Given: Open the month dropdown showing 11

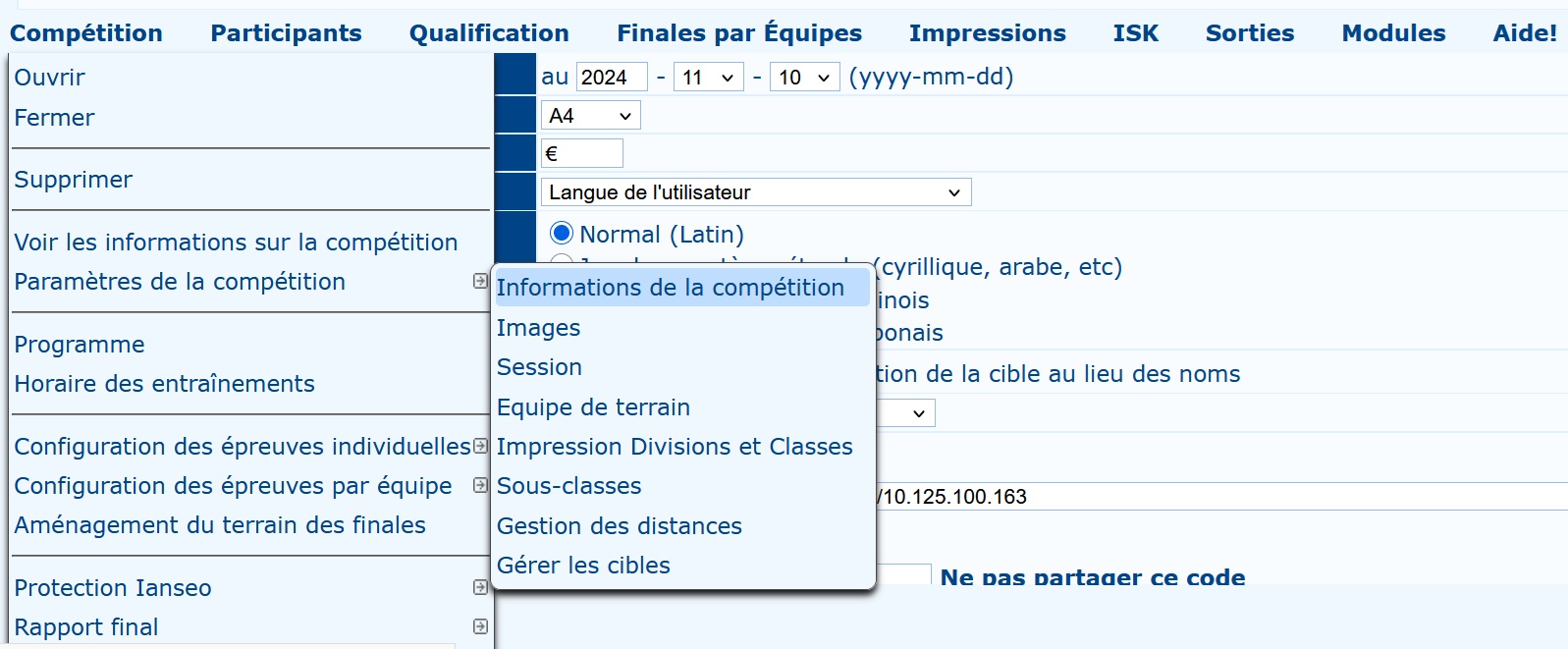Looking at the screenshot, I should (708, 78).
